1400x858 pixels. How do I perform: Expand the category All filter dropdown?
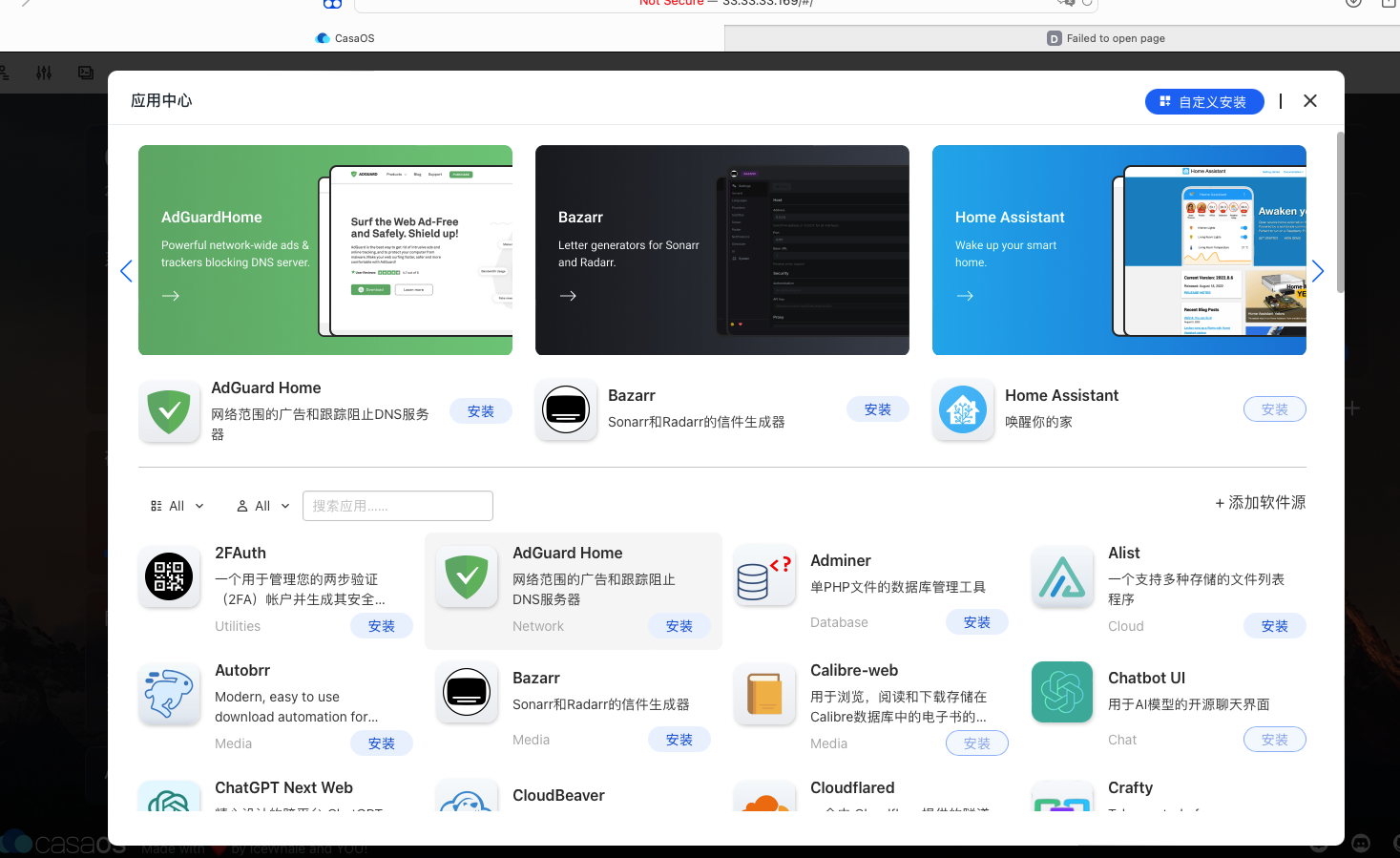click(178, 506)
